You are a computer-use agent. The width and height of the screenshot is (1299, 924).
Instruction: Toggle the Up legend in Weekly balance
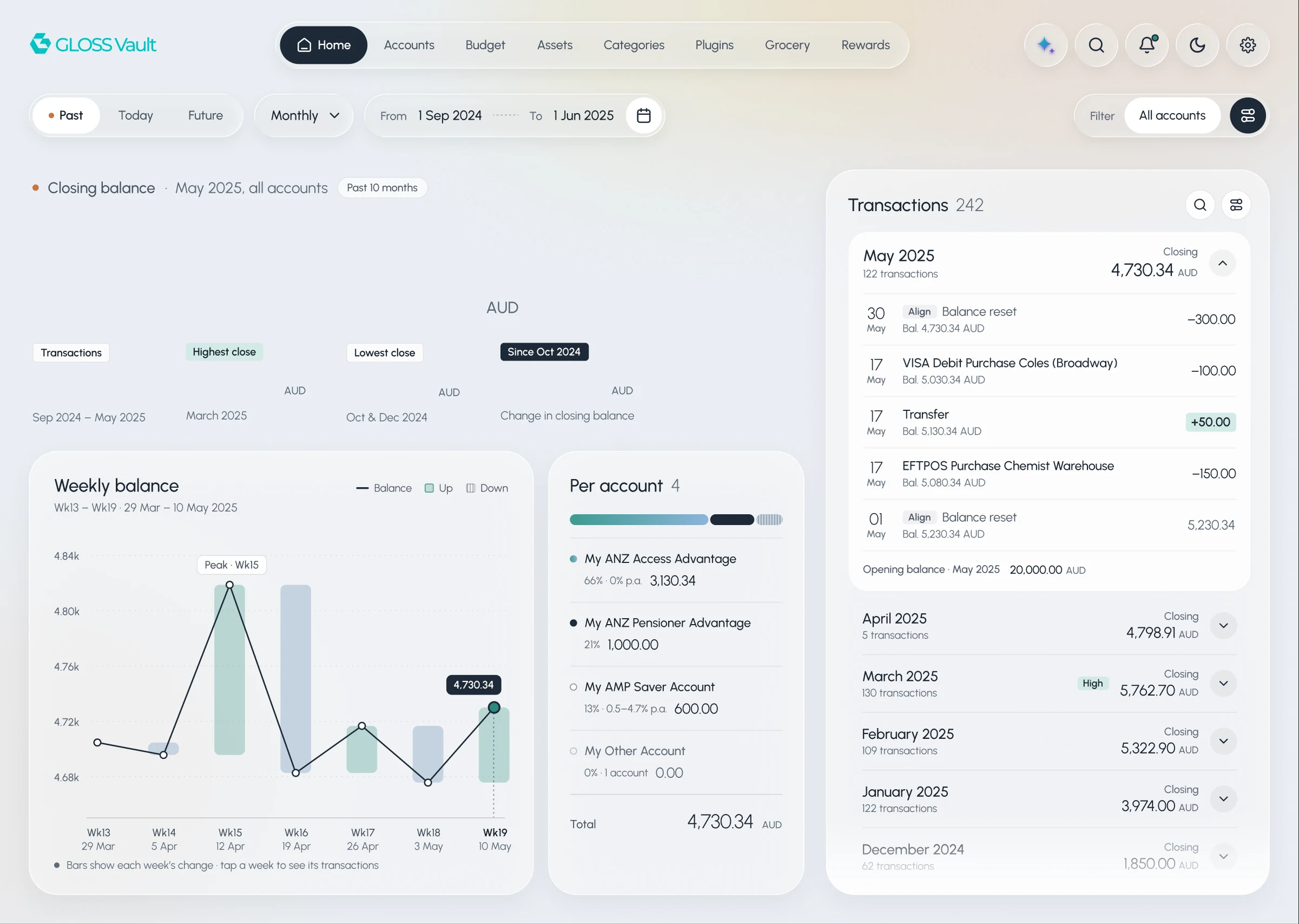point(438,488)
